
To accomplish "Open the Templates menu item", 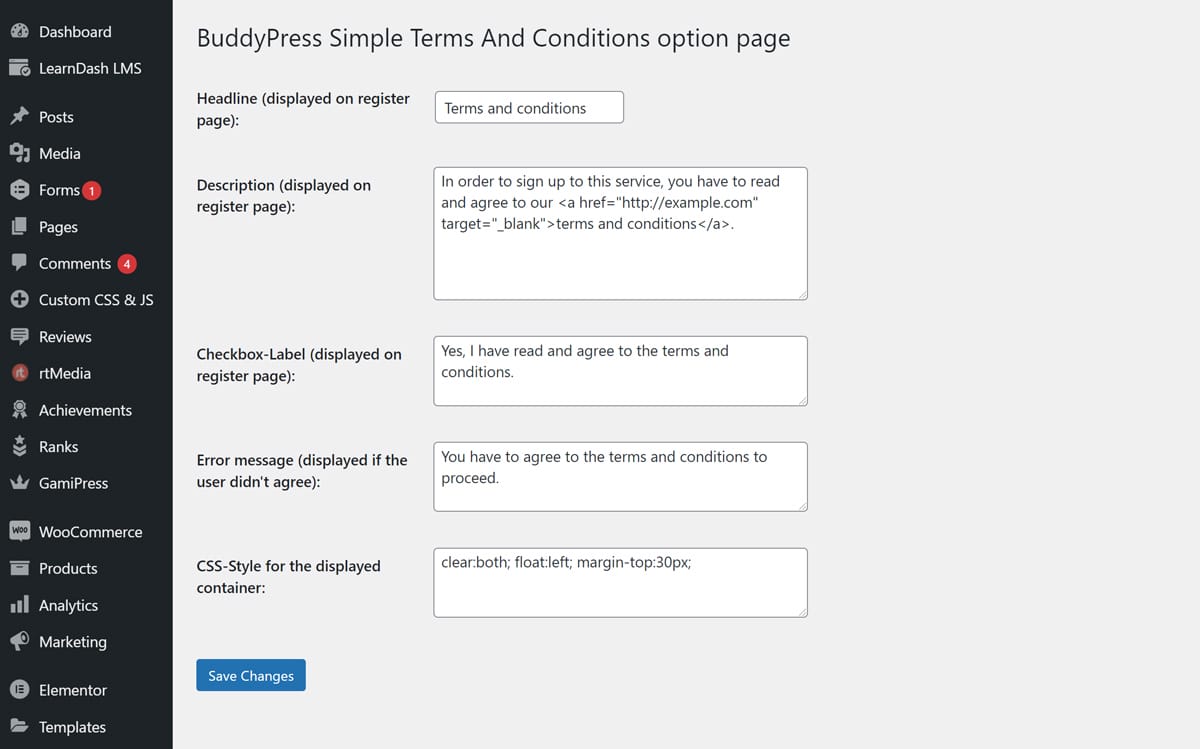I will 72,727.
